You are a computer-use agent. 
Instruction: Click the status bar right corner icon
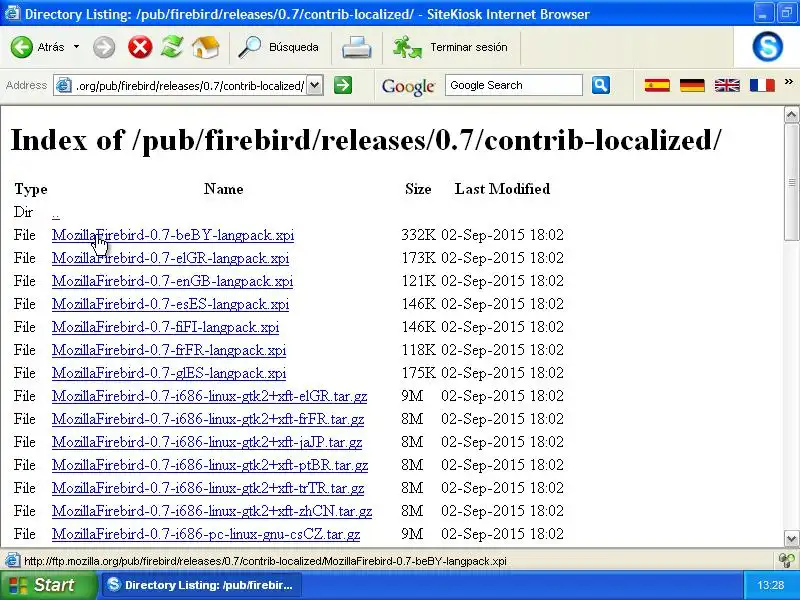[x=787, y=561]
